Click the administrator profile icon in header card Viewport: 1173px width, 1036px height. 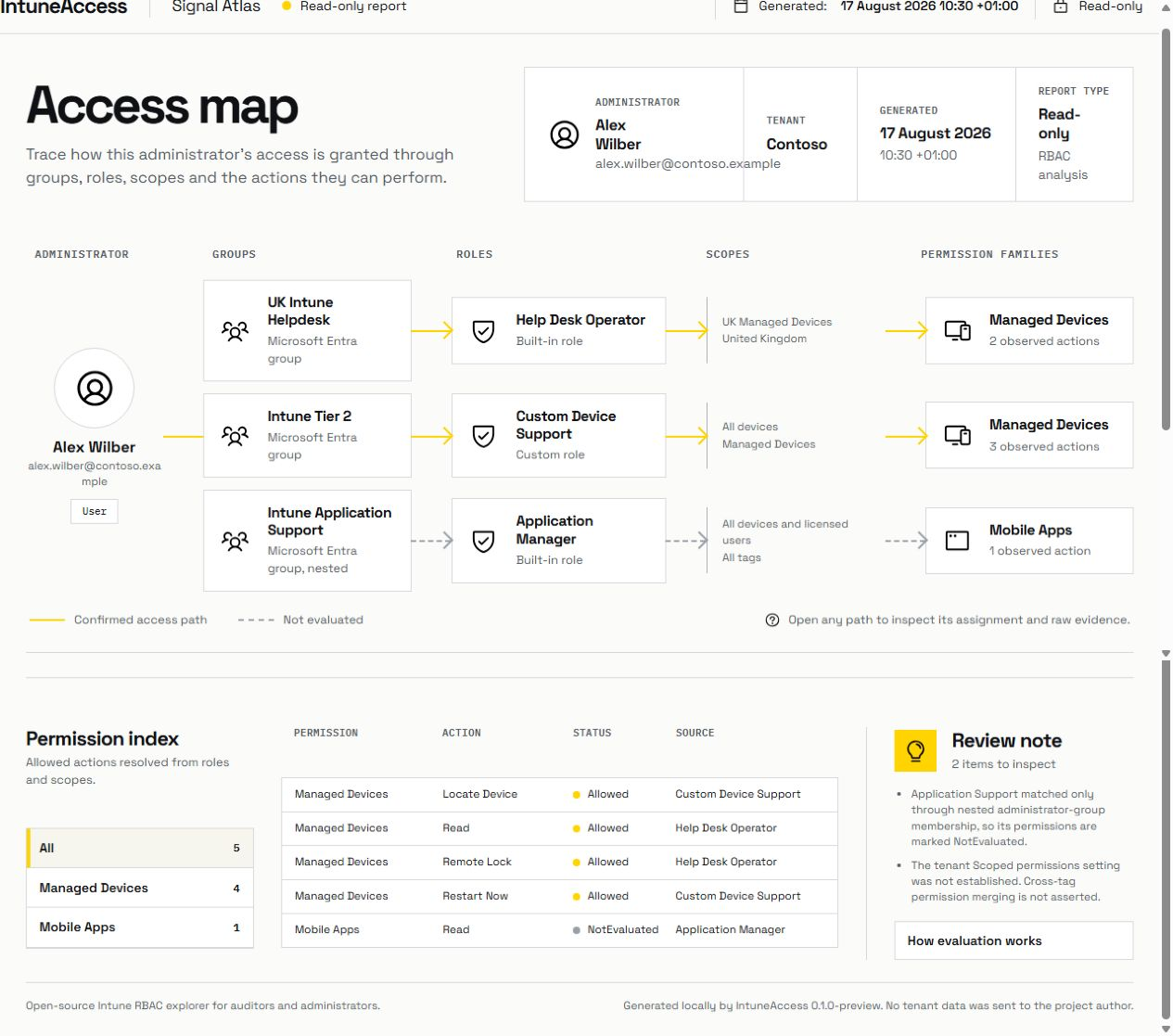tap(565, 134)
